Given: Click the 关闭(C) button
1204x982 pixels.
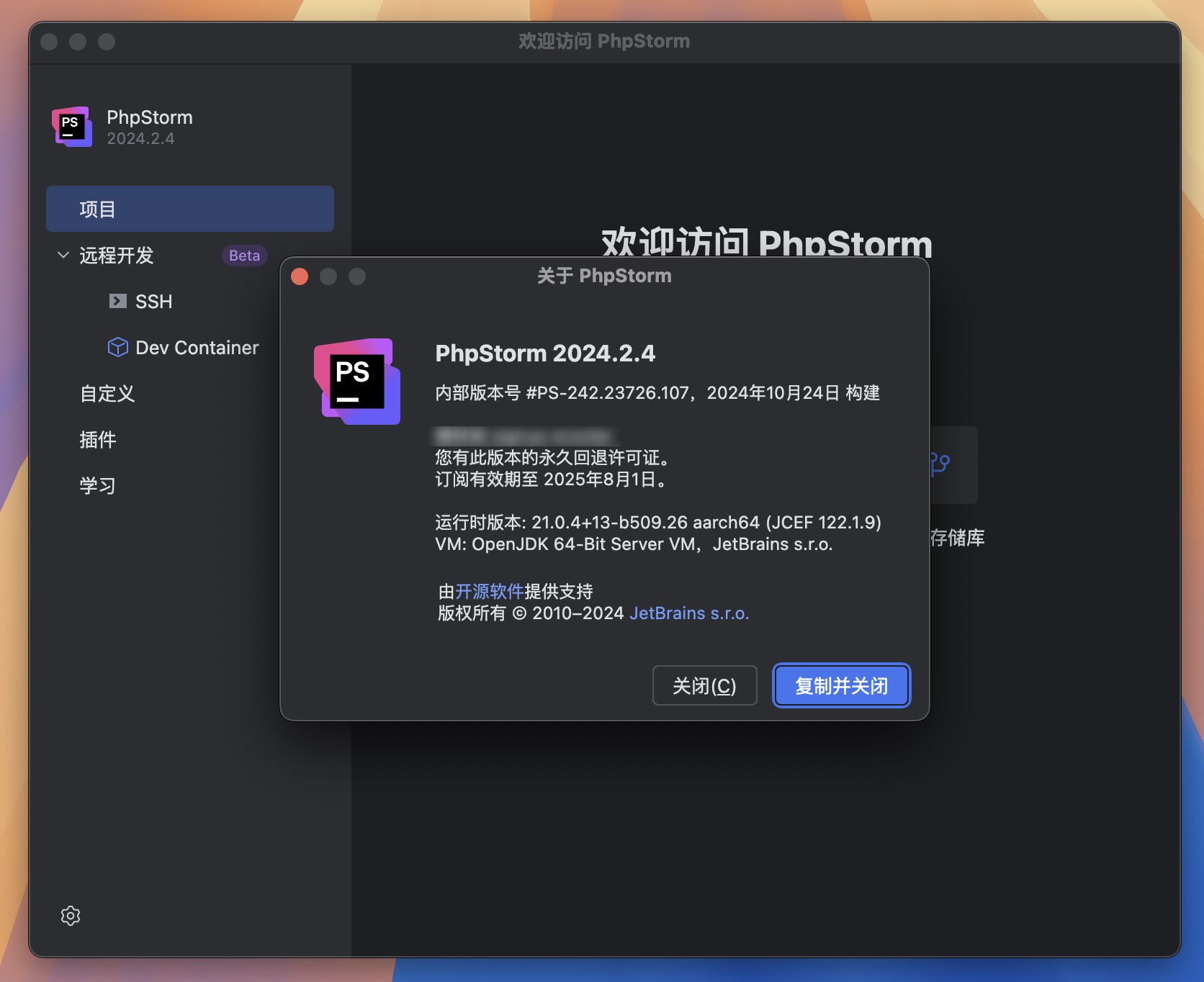Looking at the screenshot, I should [x=704, y=685].
